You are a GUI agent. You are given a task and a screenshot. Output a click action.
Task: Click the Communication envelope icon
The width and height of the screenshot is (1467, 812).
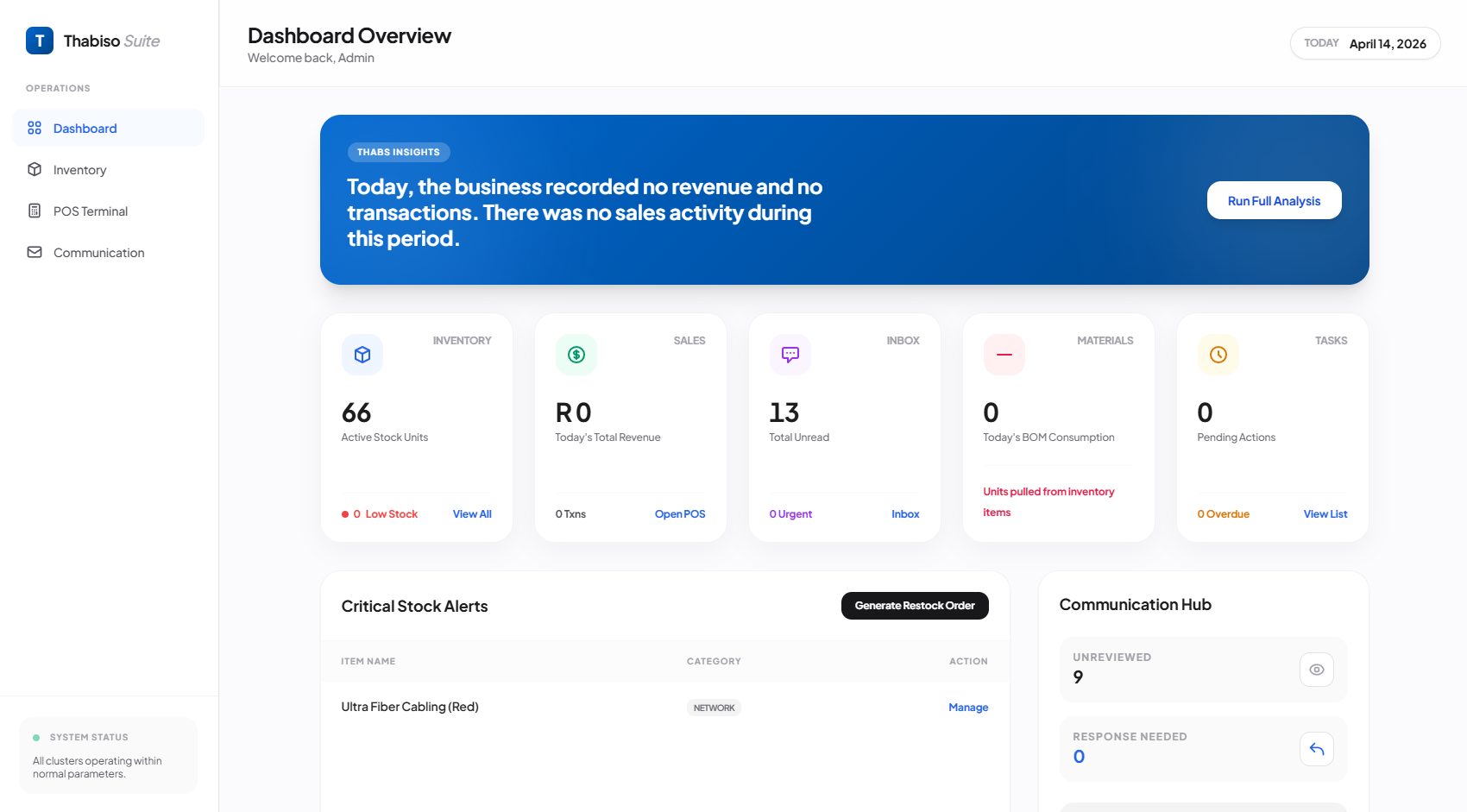click(x=35, y=252)
